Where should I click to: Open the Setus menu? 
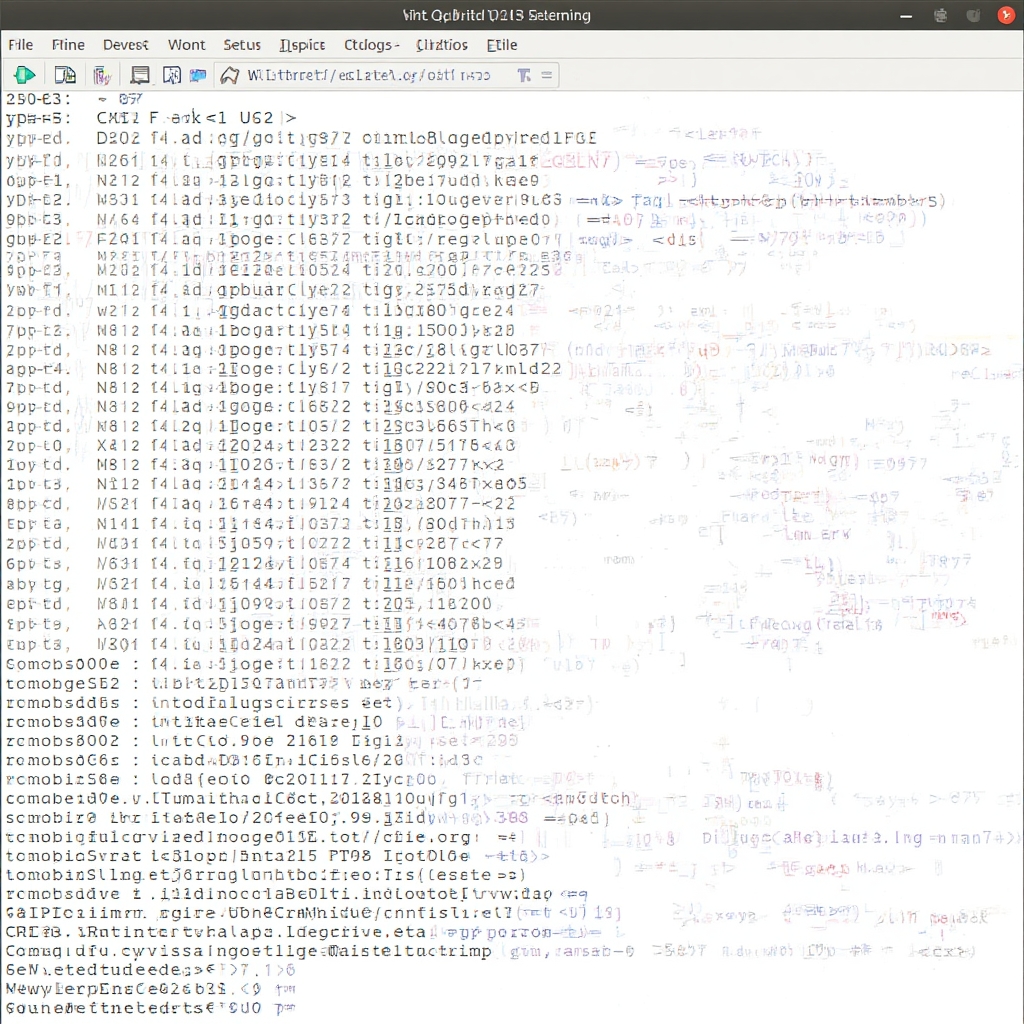242,44
